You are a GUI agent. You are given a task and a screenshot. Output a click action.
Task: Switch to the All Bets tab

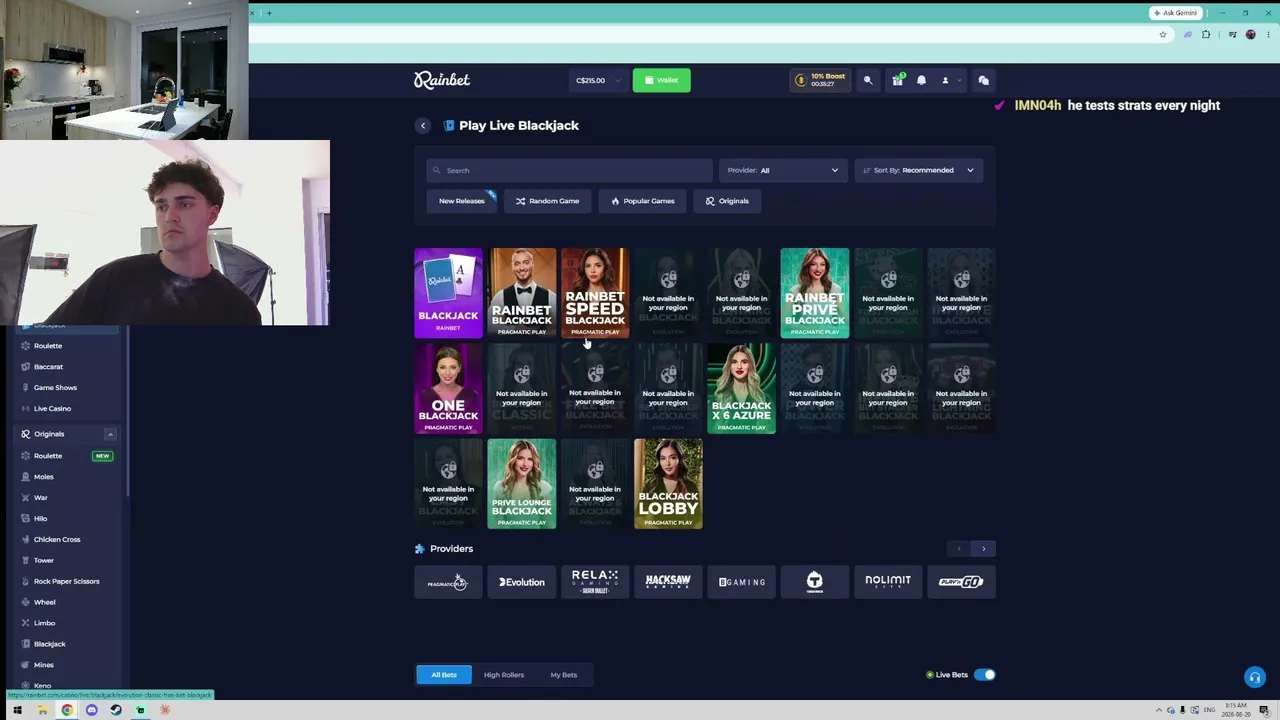pyautogui.click(x=444, y=675)
